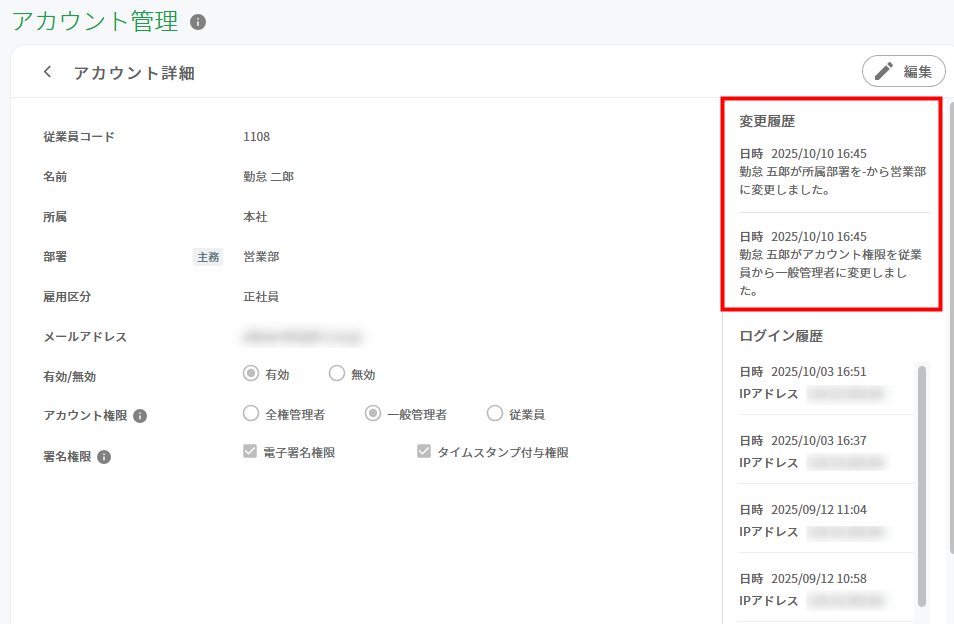This screenshot has width=954, height=624.
Task: Toggle 電子署名権限 checkbox
Action: tap(249, 451)
